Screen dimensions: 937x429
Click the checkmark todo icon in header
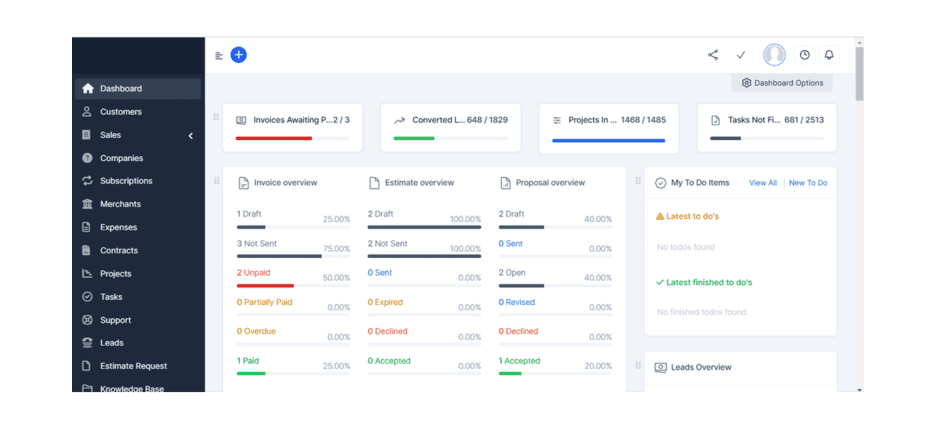741,55
